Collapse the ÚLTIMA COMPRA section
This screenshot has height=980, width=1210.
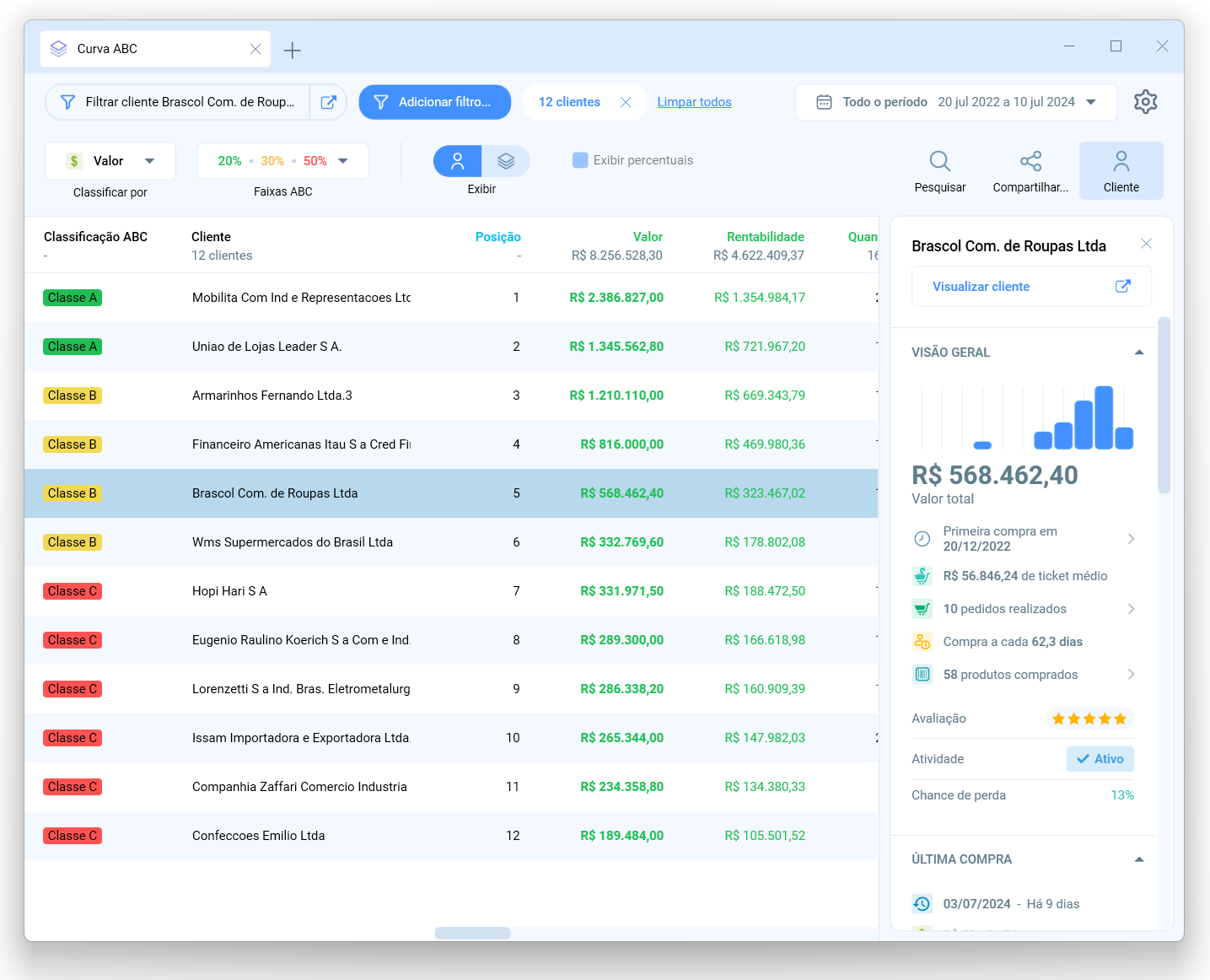click(1139, 859)
